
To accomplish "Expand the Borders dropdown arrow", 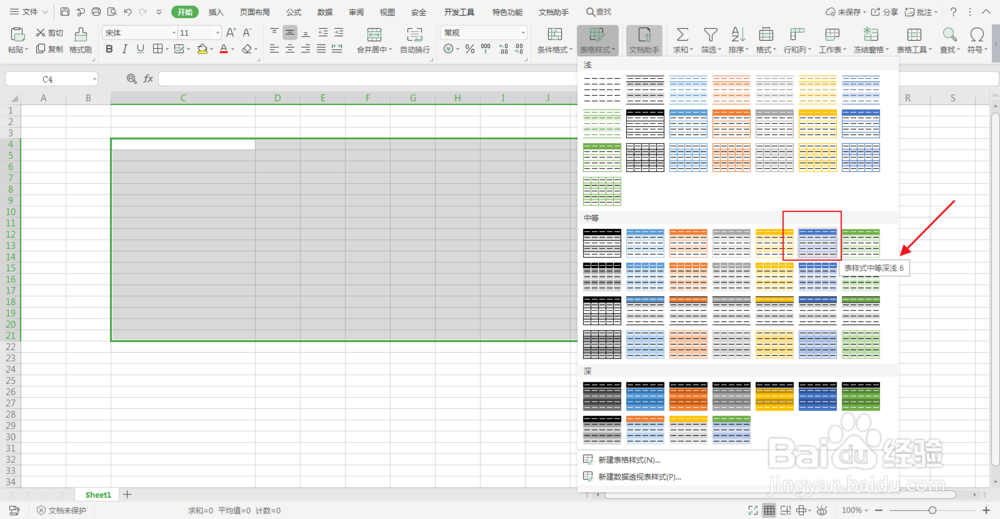I will [167, 49].
